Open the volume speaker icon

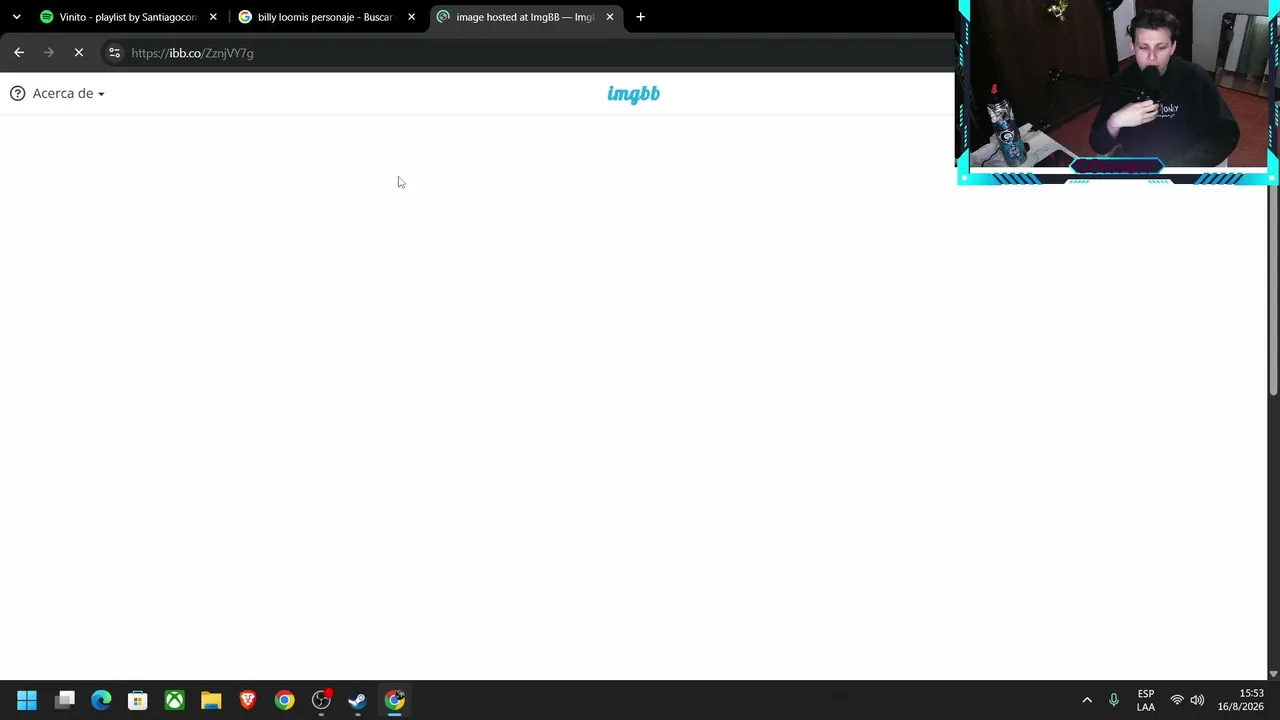(x=1197, y=700)
